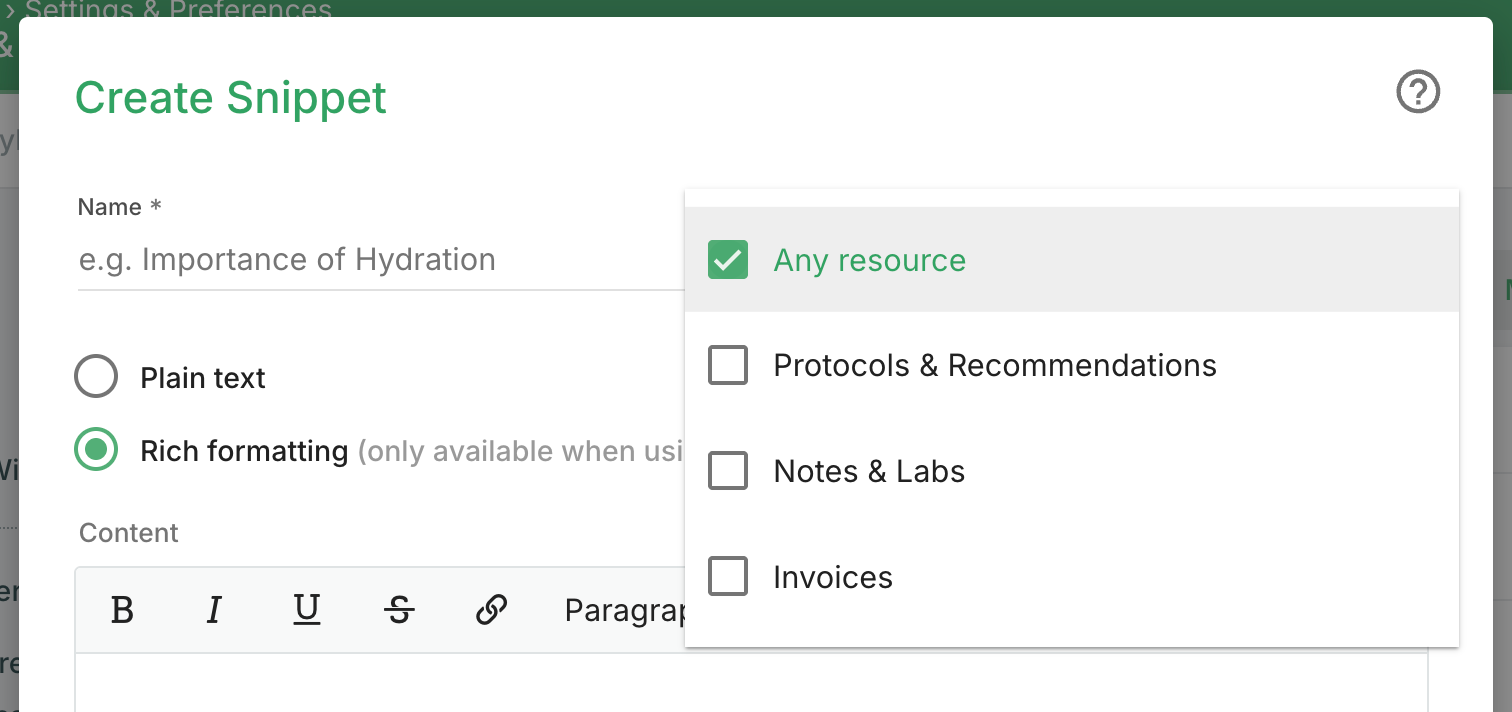This screenshot has width=1512, height=712.
Task: Enable strikethrough in the editor toolbar
Action: click(x=399, y=610)
